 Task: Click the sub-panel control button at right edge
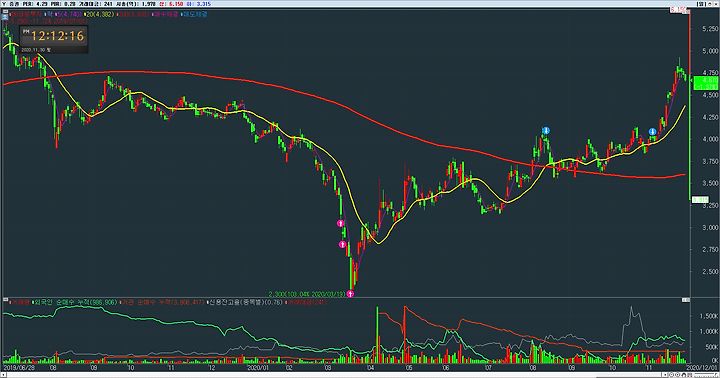coord(686,300)
